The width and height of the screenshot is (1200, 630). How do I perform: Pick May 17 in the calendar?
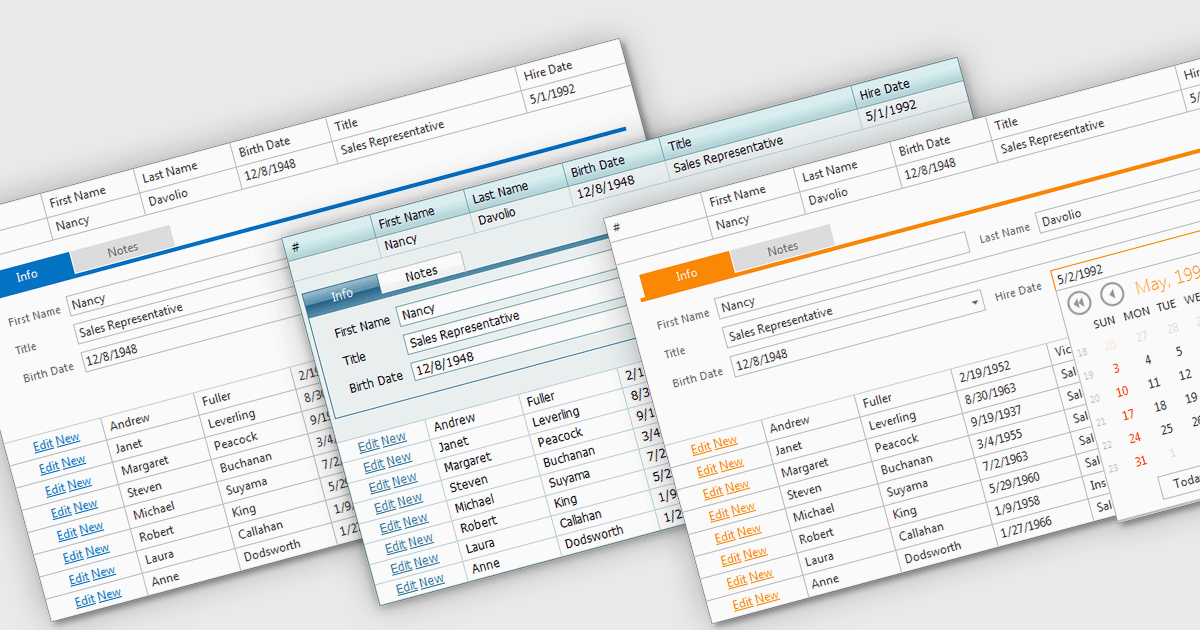point(1128,414)
